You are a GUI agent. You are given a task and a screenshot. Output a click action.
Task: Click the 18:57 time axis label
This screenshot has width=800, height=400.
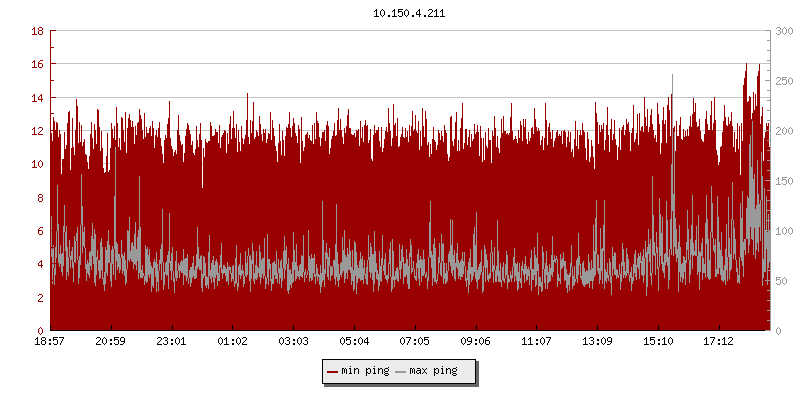pos(50,342)
